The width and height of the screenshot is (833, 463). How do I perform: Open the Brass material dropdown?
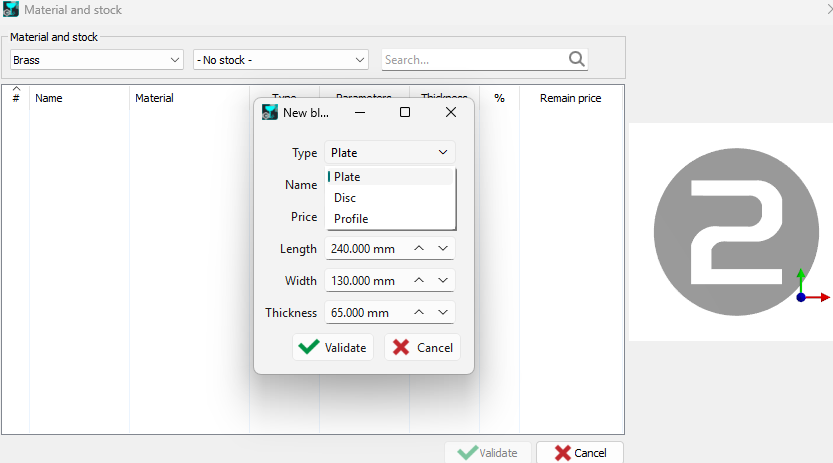point(96,60)
